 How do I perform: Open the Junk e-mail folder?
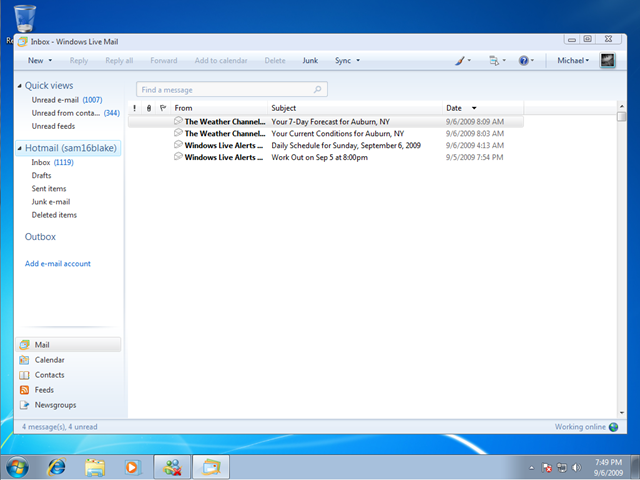coord(51,202)
